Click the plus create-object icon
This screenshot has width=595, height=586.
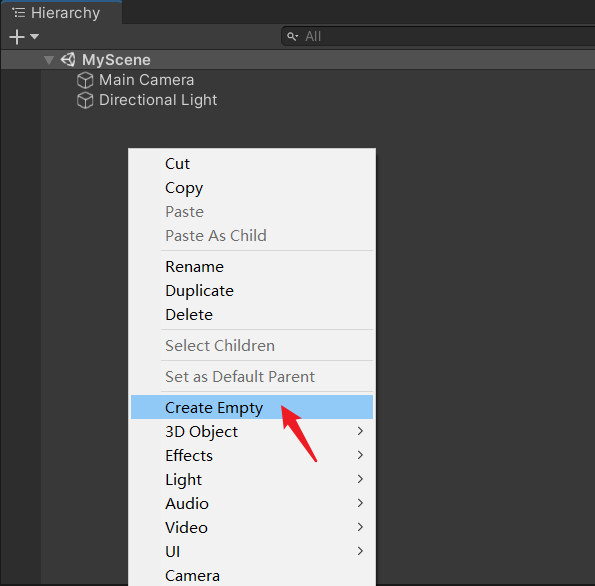coord(17,37)
